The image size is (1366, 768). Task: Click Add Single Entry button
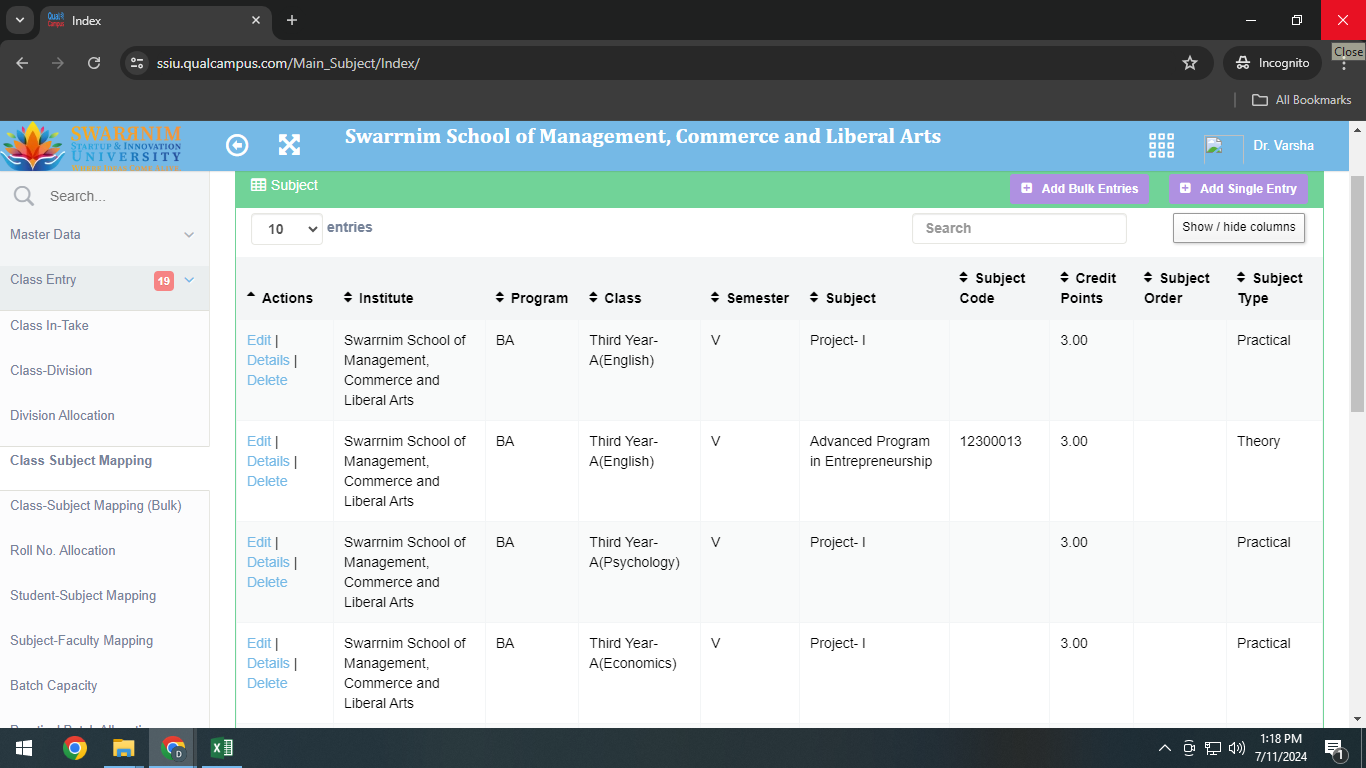(x=1238, y=189)
